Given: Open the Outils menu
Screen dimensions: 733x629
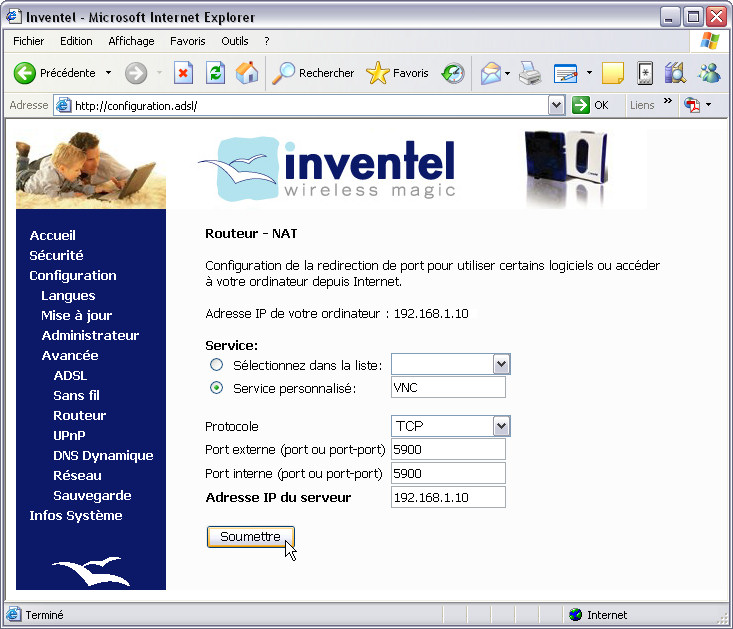Looking at the screenshot, I should [235, 41].
